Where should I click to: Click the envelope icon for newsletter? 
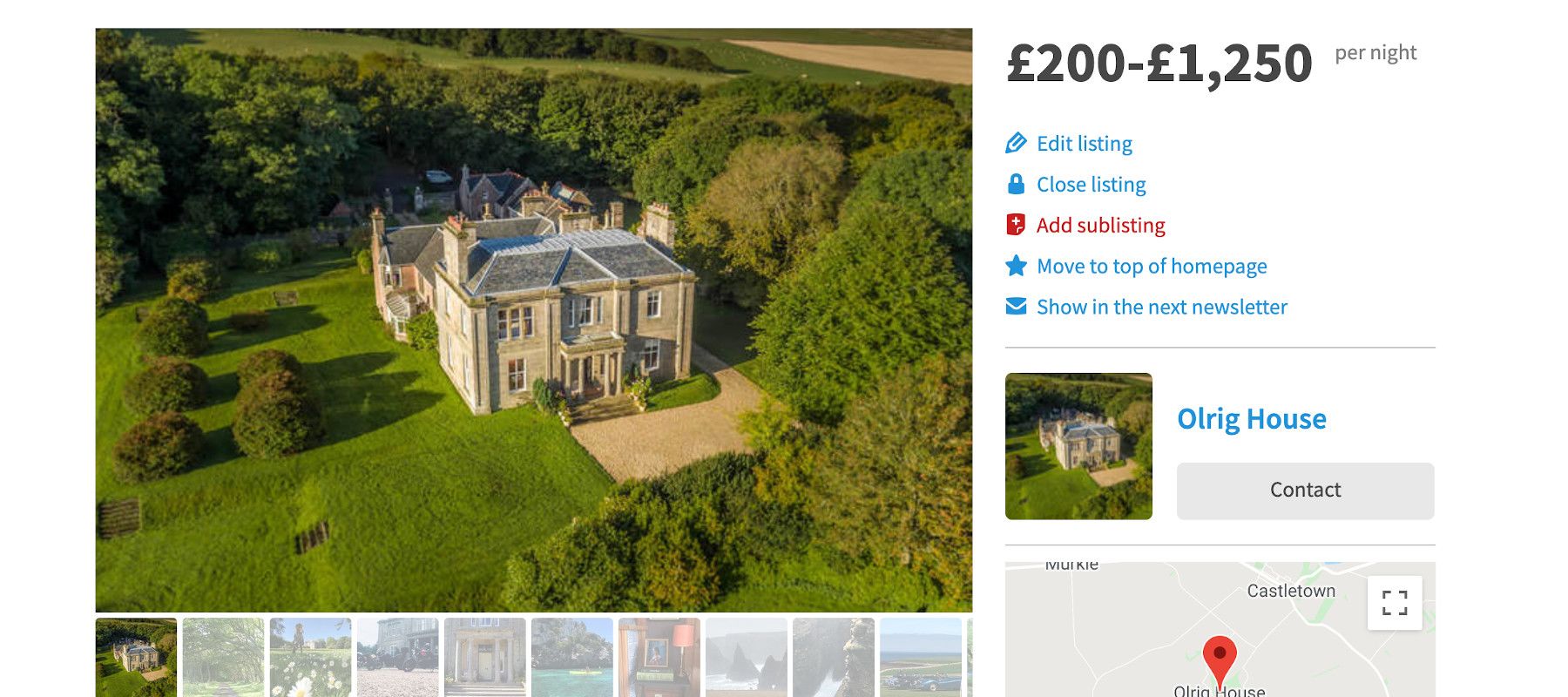point(1016,307)
